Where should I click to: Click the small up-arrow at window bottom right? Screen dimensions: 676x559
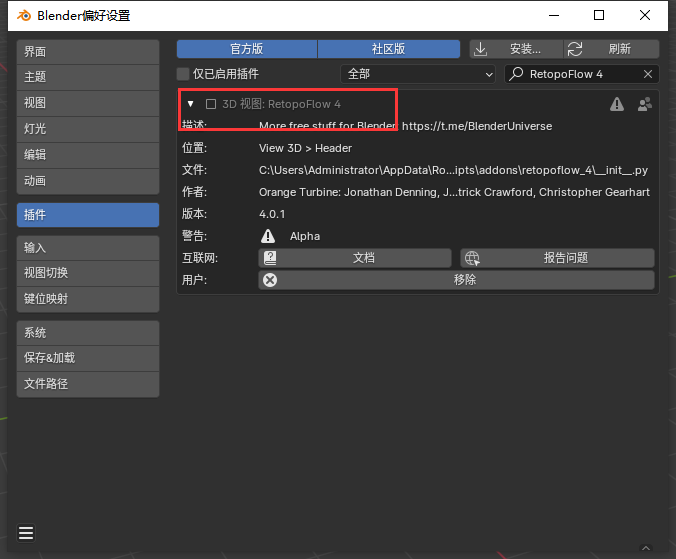tap(646, 548)
